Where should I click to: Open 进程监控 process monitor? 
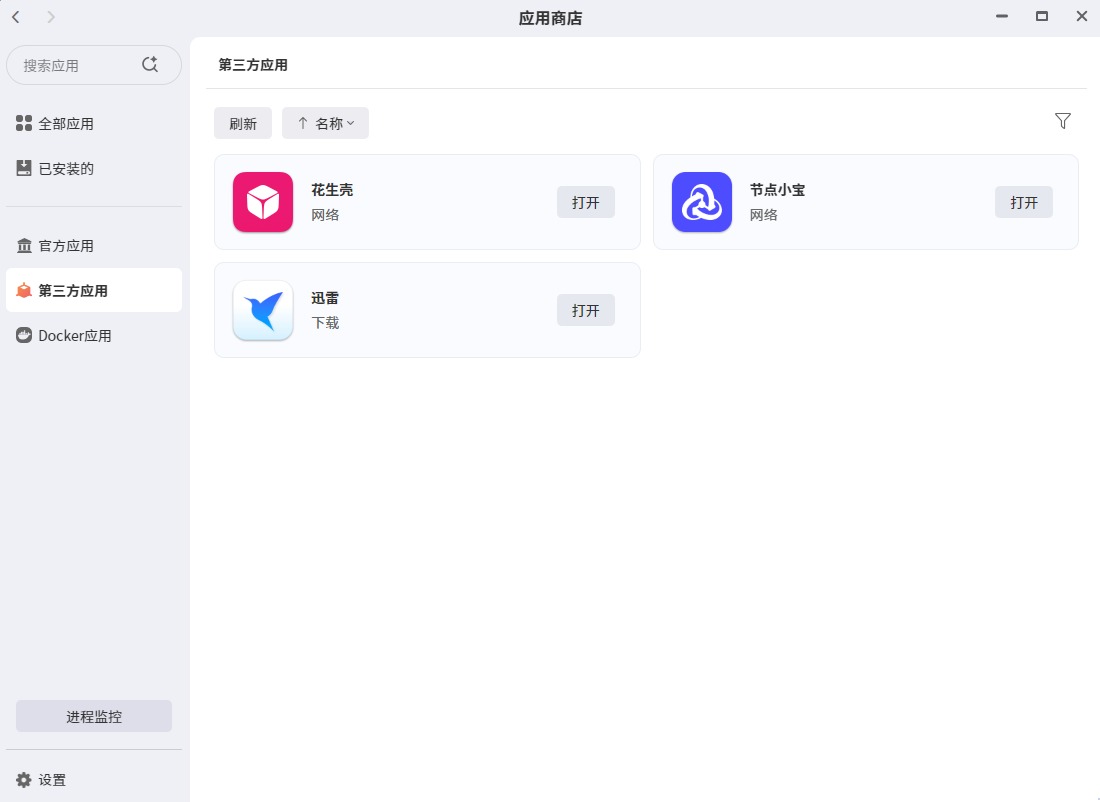coord(93,716)
